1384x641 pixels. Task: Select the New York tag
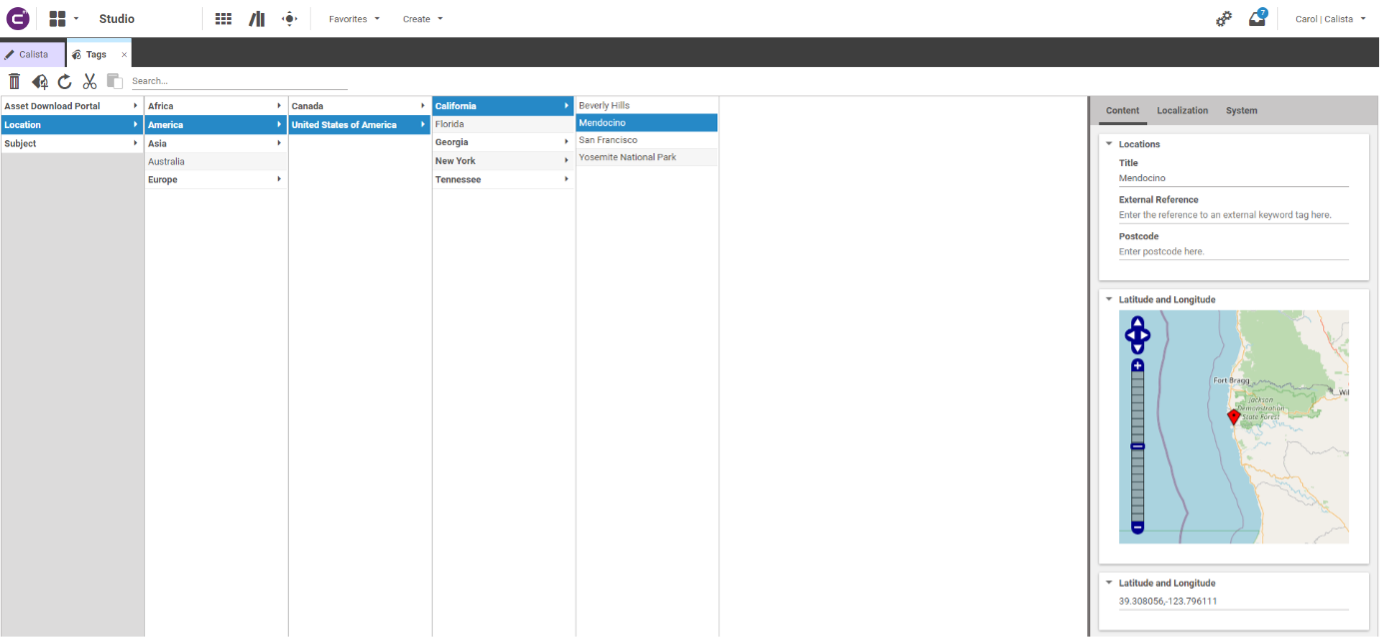coord(503,161)
